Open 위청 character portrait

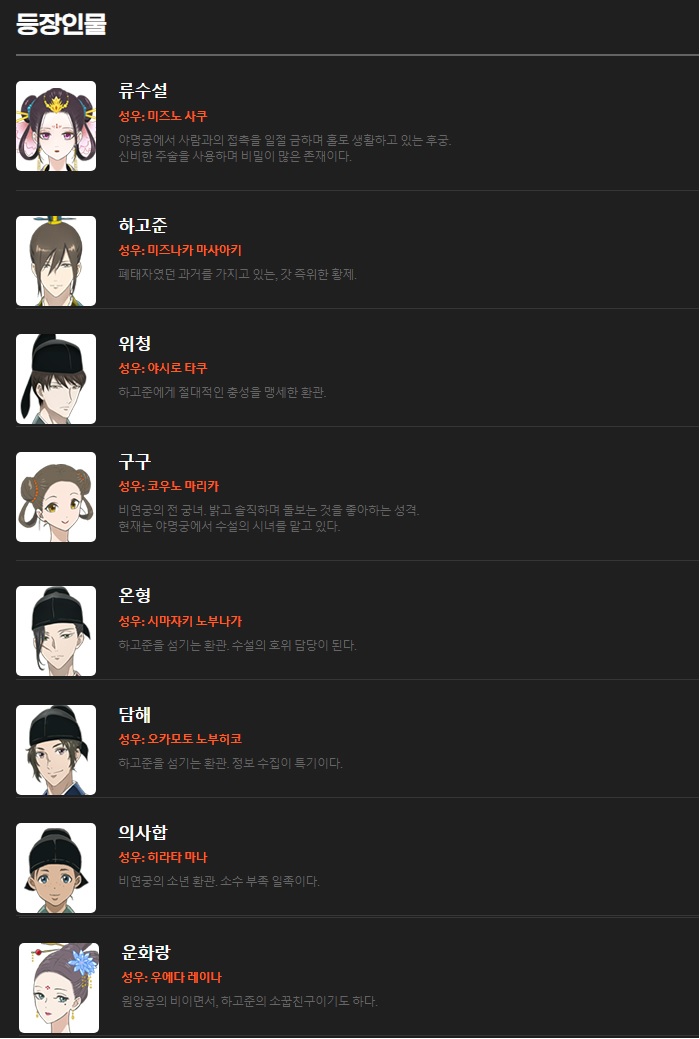coord(56,378)
